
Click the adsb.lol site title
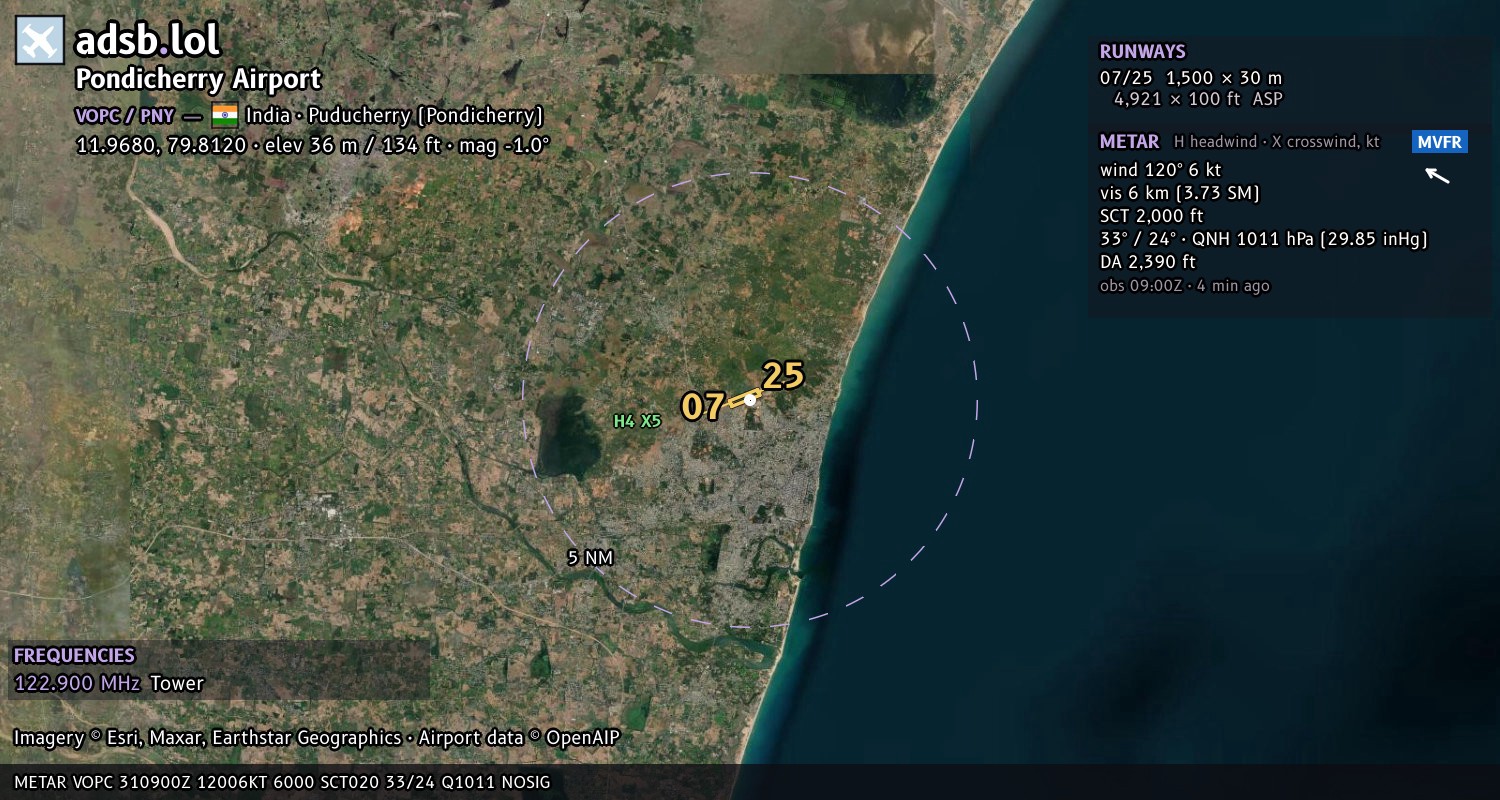[x=147, y=40]
